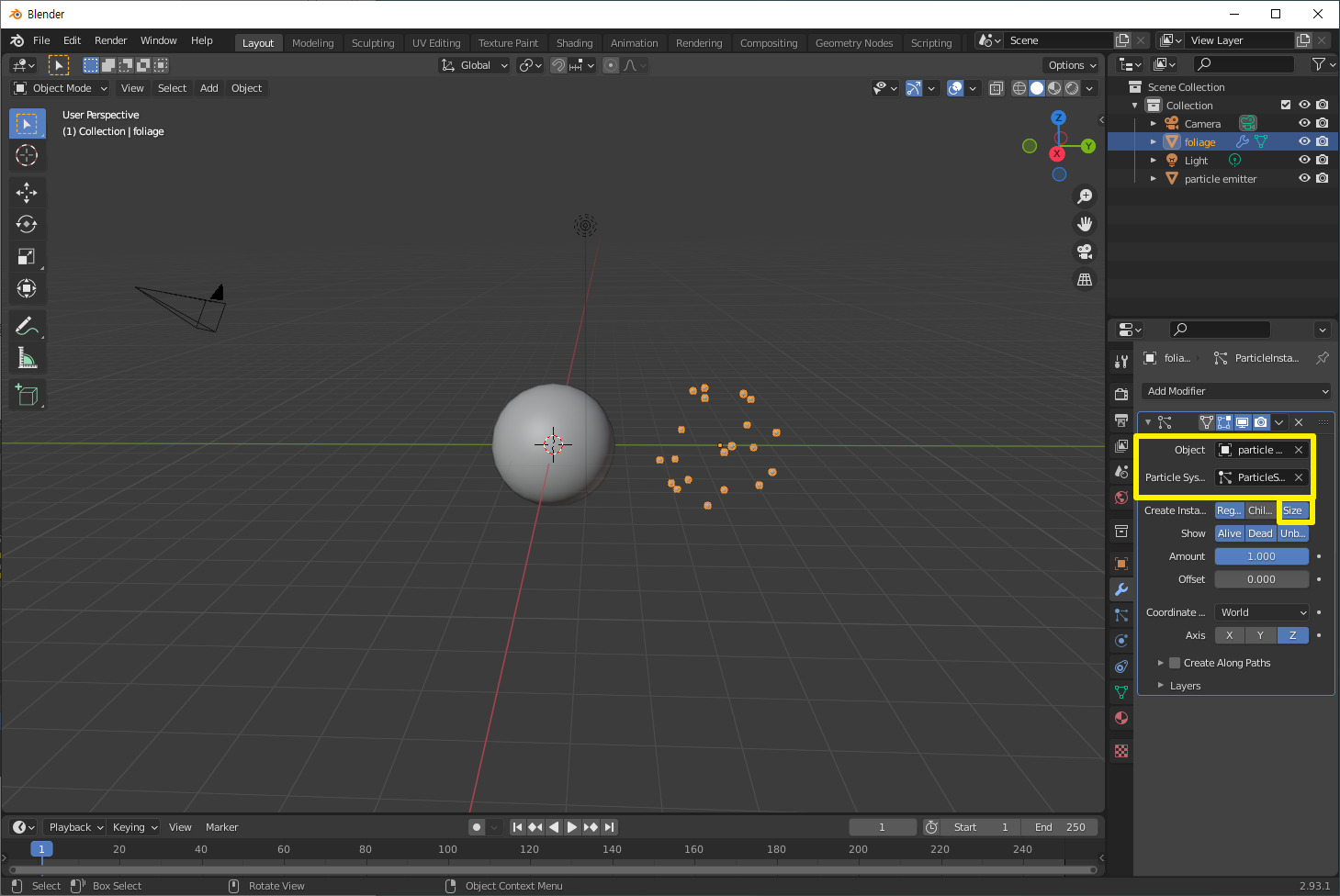The width and height of the screenshot is (1340, 896).
Task: Play the animation forward
Action: 571,827
